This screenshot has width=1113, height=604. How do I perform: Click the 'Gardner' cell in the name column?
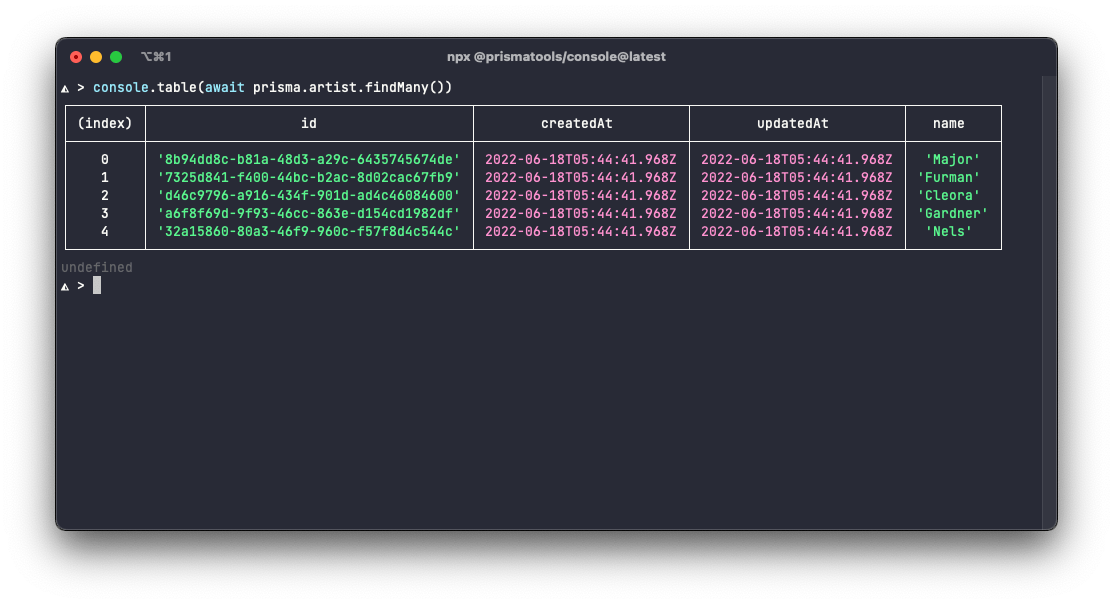click(x=952, y=213)
